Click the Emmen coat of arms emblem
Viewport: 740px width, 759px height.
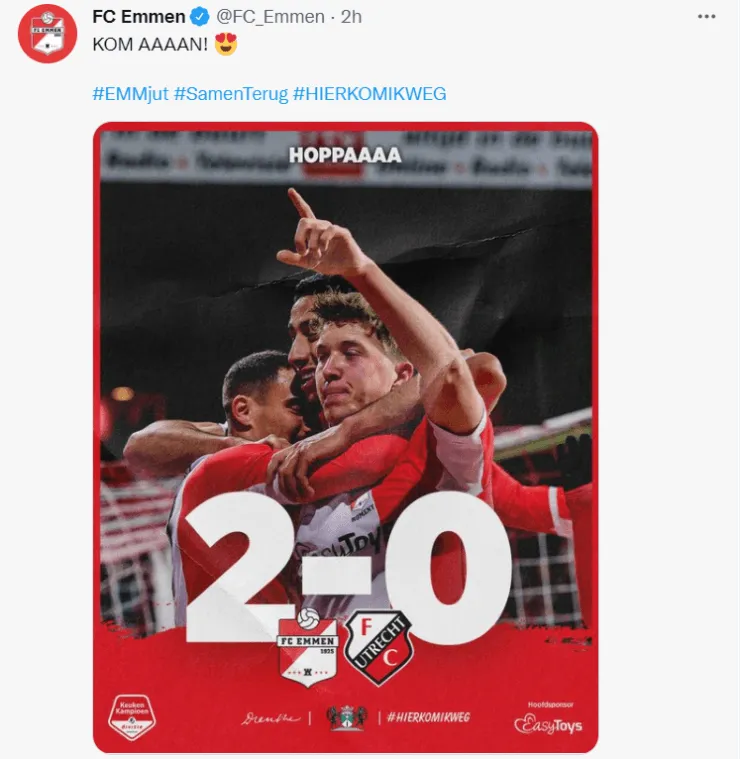tap(347, 718)
